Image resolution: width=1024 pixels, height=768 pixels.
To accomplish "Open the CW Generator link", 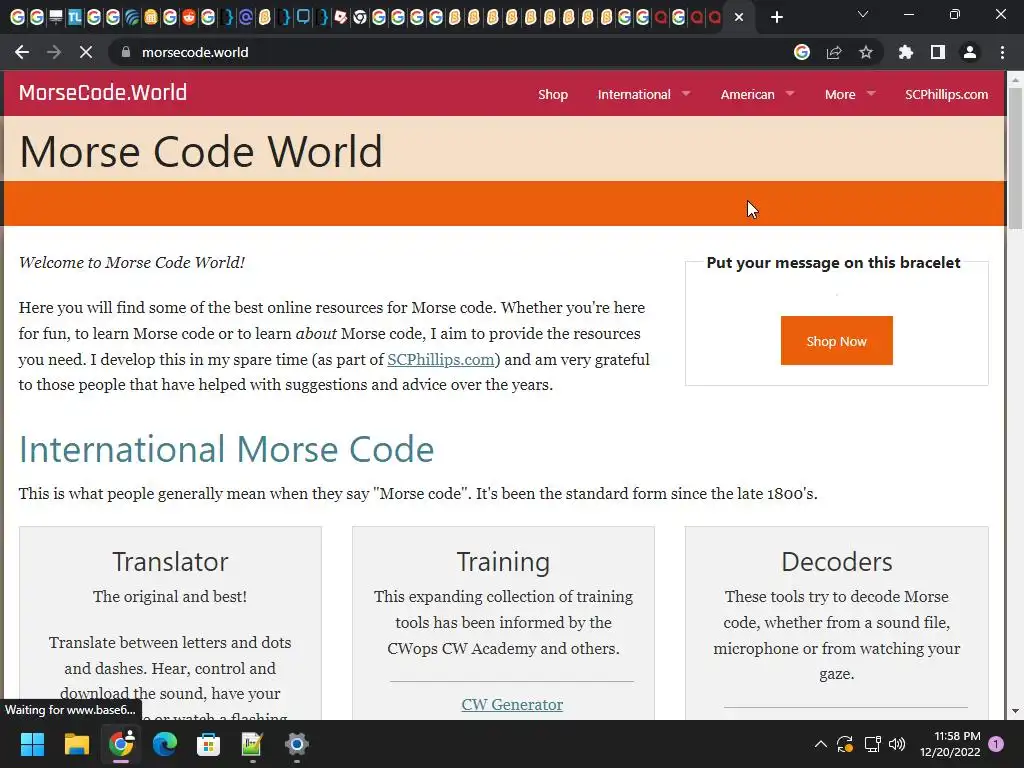I will click(x=512, y=705).
